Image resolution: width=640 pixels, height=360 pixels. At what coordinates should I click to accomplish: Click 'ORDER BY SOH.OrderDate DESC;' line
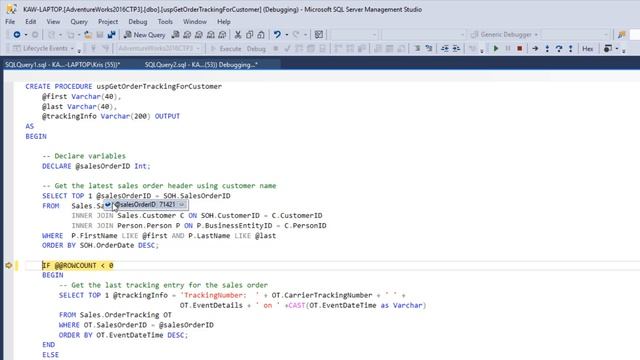tap(100, 245)
